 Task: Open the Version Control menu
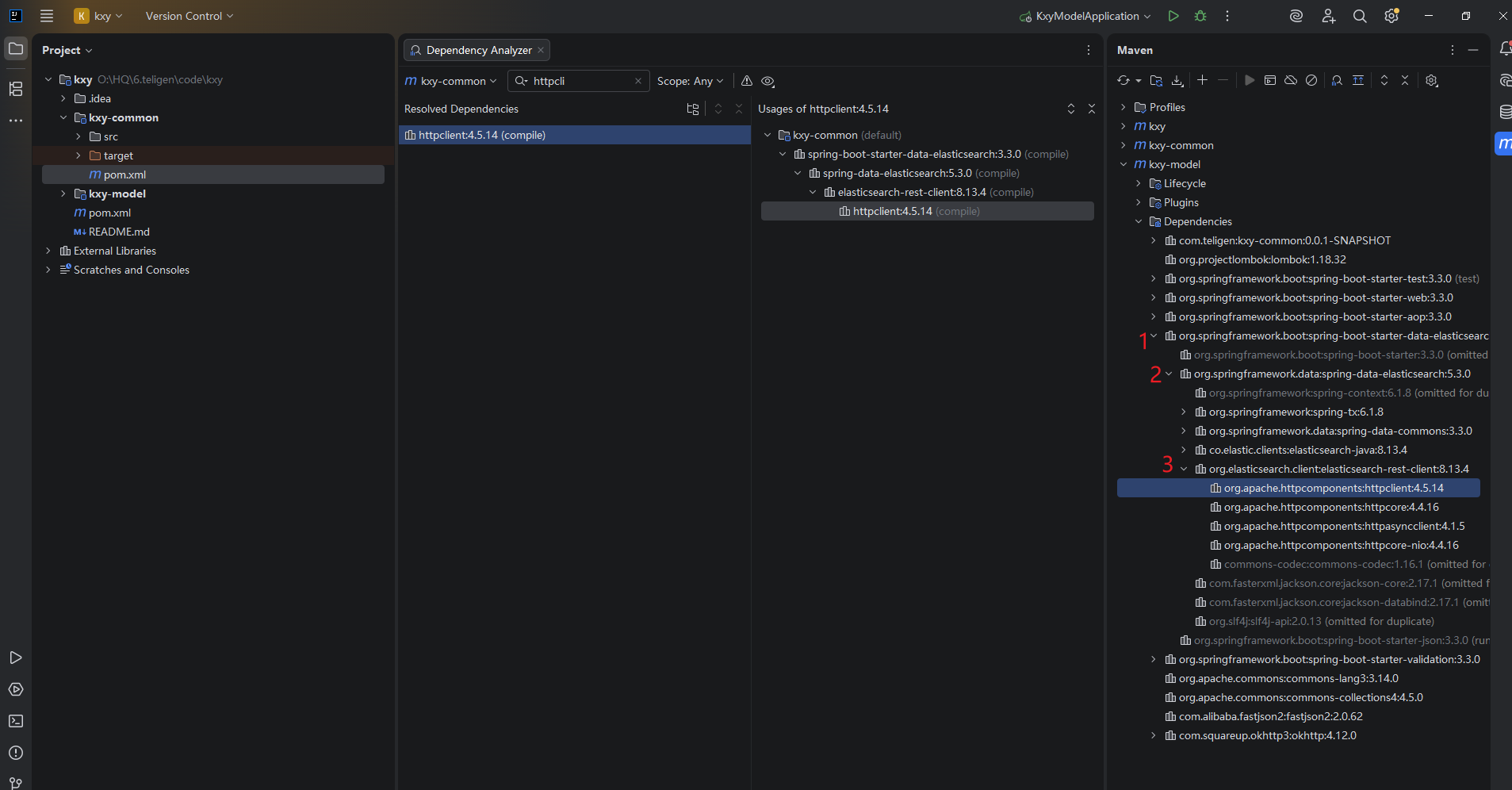[189, 16]
